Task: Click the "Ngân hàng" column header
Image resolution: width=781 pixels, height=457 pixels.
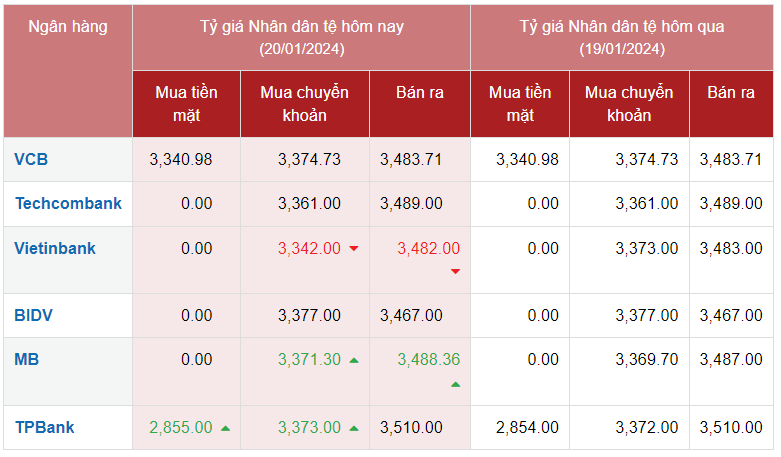Action: point(68,27)
